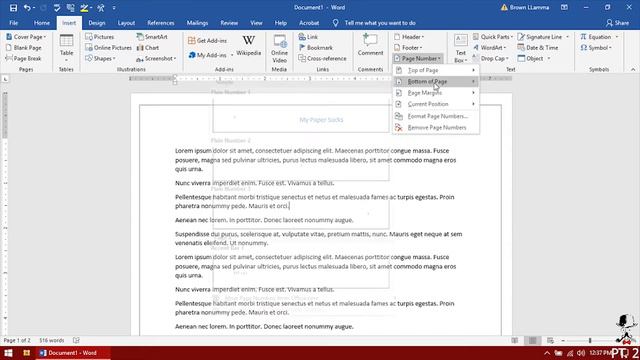Insert an Online Video
640x360 pixels.
tap(280, 48)
